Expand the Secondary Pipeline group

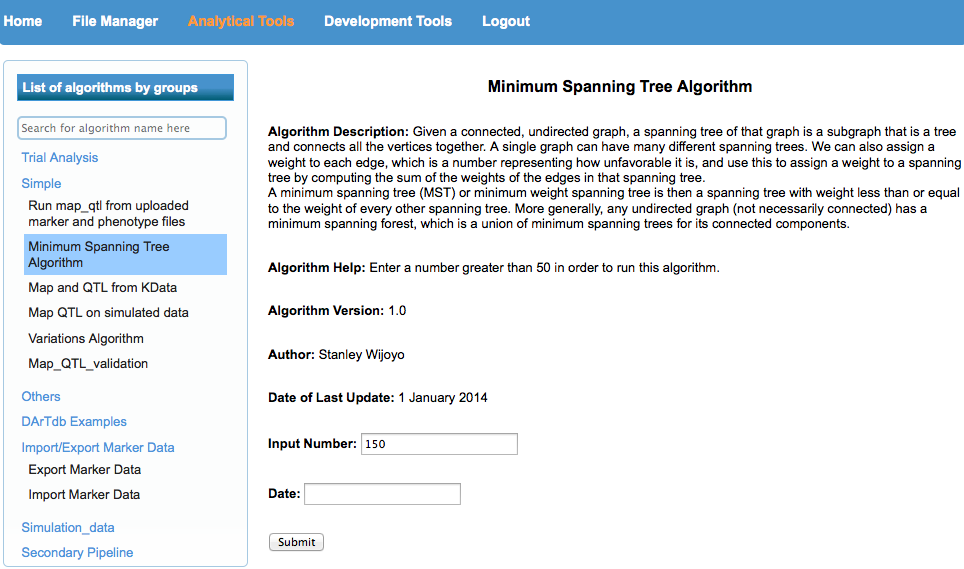(x=77, y=552)
